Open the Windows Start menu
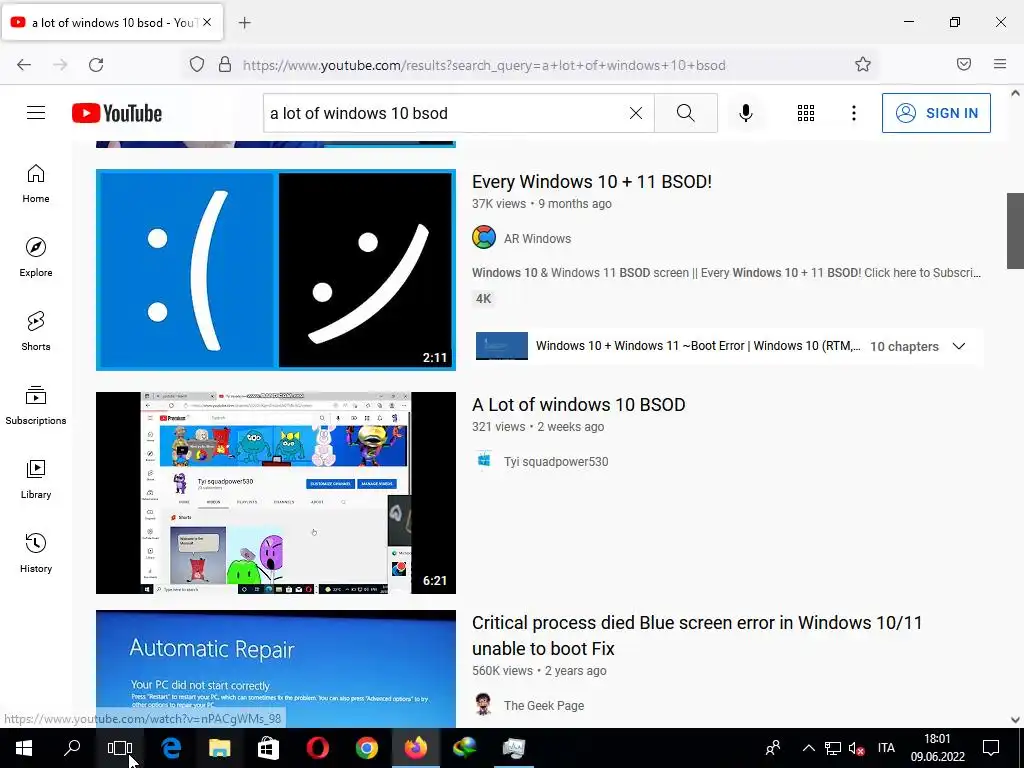This screenshot has height=768, width=1024. [24, 748]
